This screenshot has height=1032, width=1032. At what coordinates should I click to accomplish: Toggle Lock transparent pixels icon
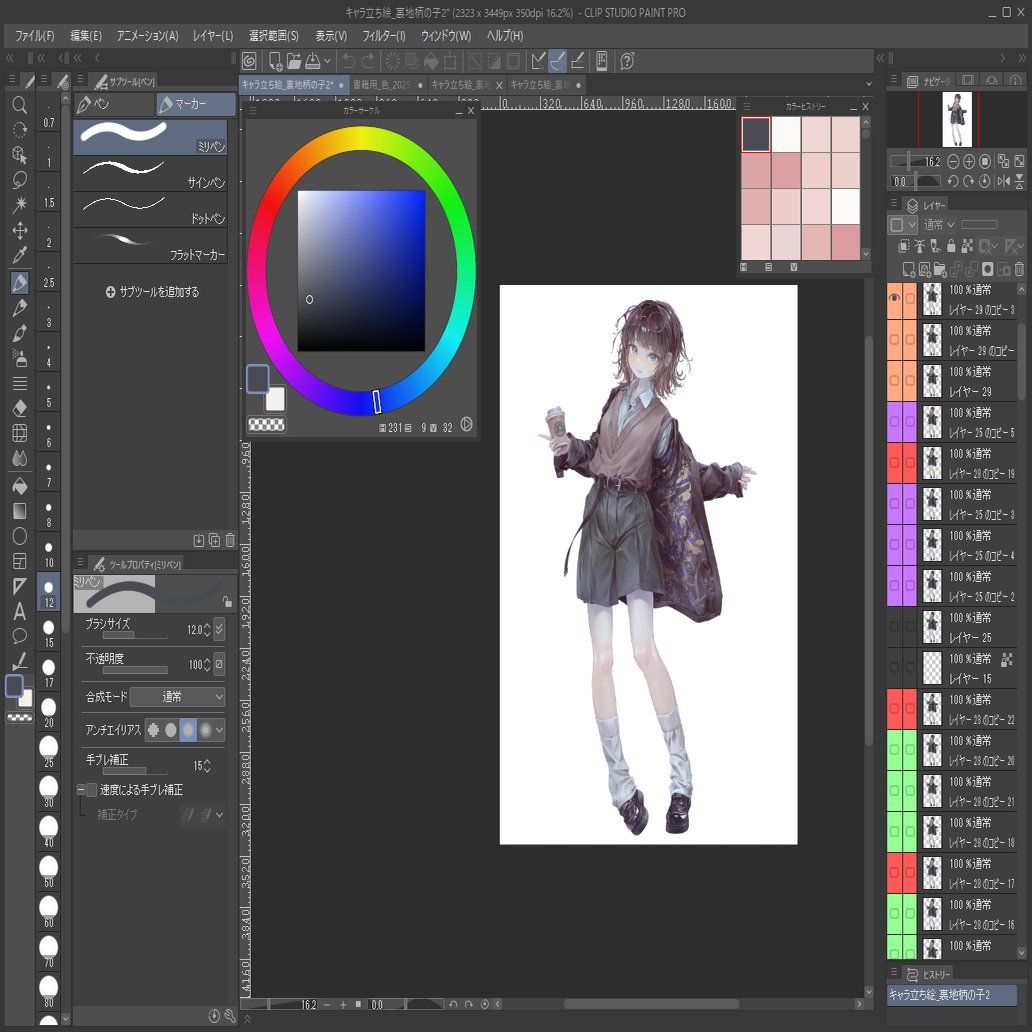(967, 246)
